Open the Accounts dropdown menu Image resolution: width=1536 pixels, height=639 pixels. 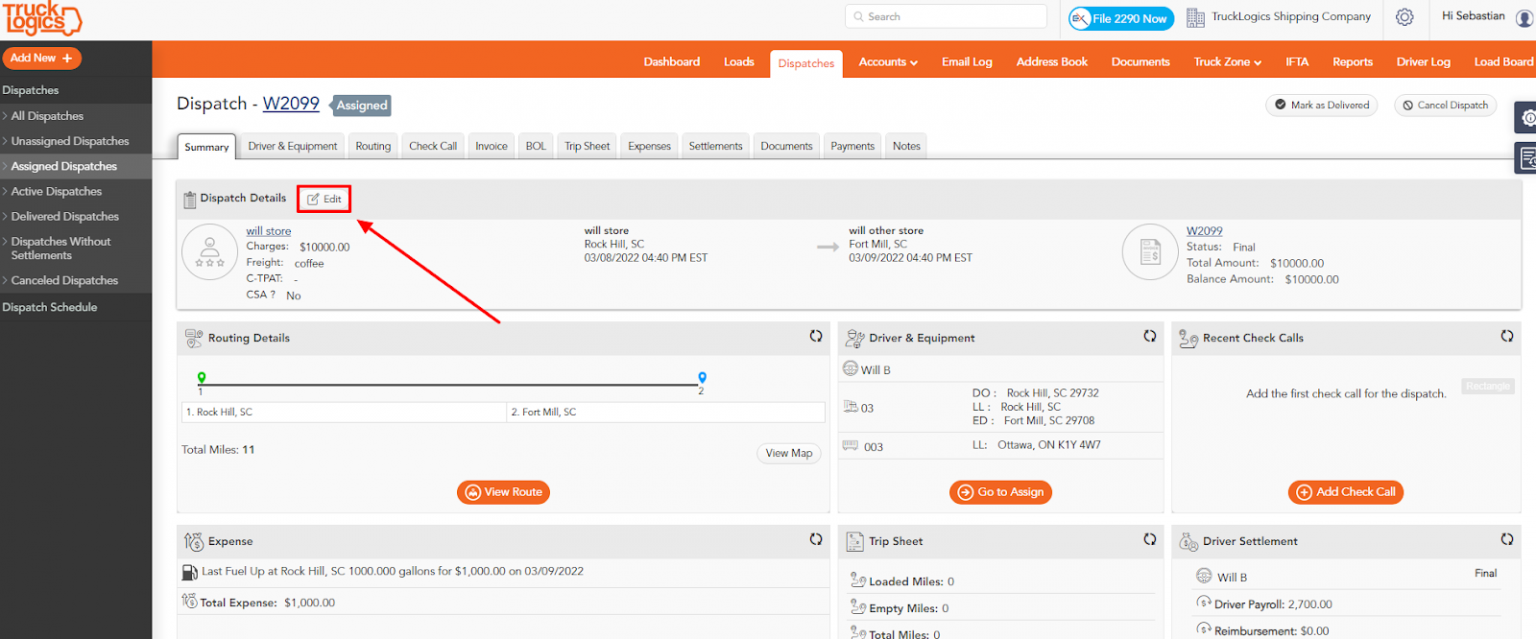tap(887, 61)
